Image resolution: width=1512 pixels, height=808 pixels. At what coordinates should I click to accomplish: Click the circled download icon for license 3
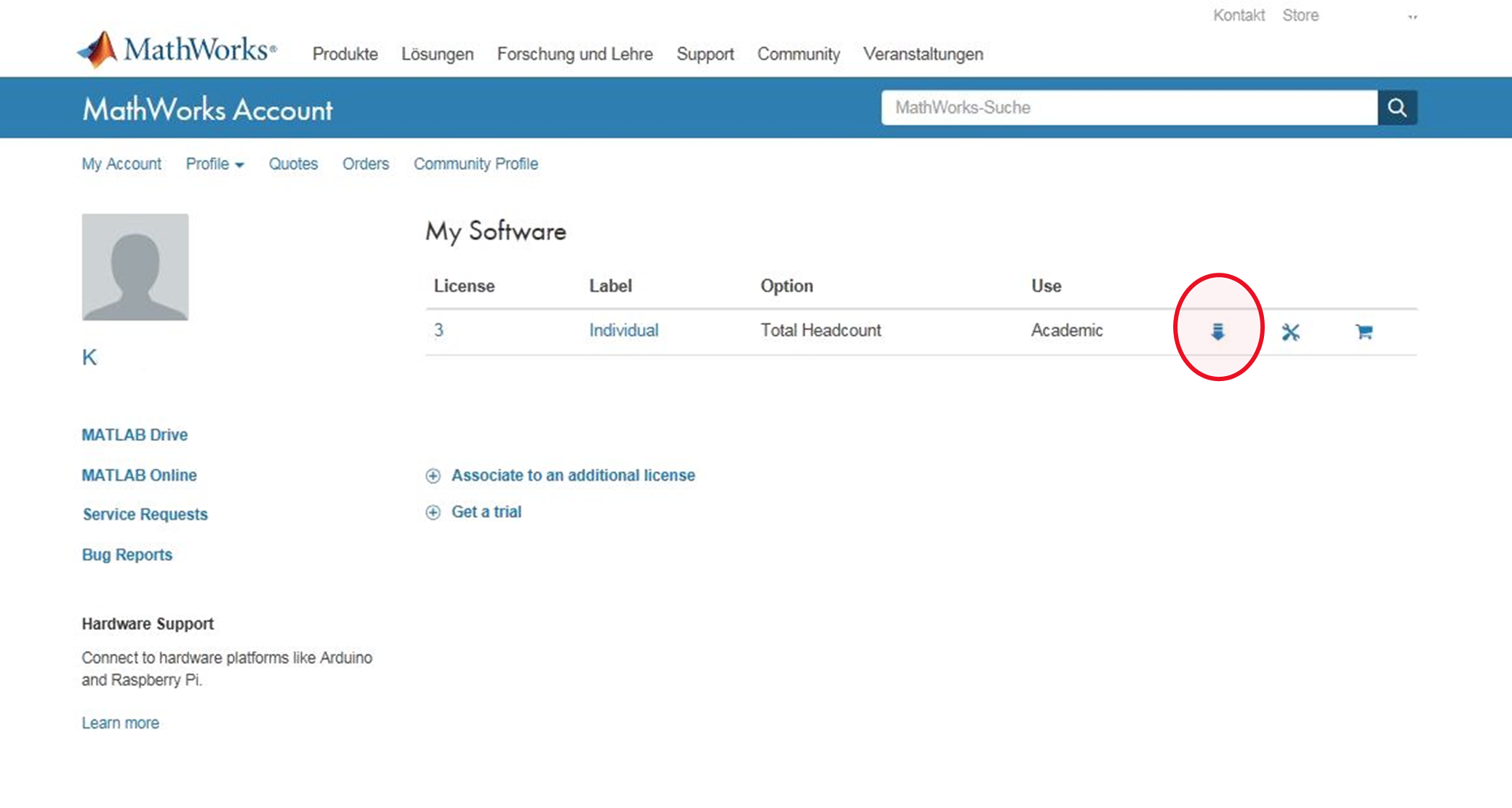click(x=1218, y=332)
